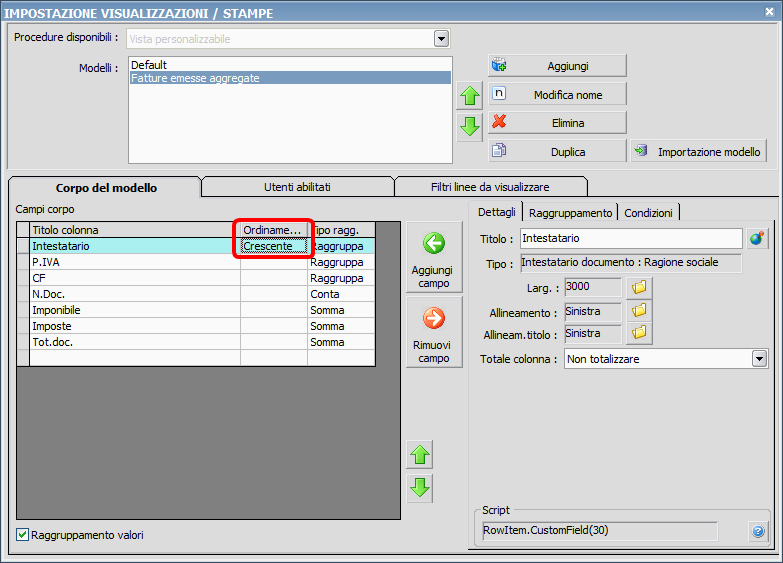Viewport: 783px width, 563px height.
Task: Open Filtri linee da visualizzare tab
Action: point(490,187)
